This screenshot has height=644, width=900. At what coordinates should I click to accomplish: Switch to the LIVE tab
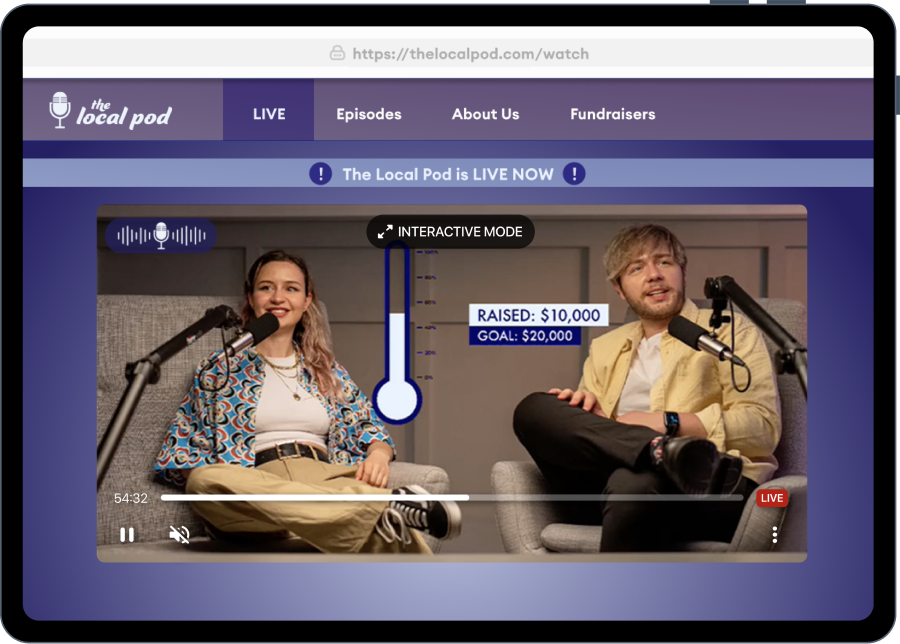pos(269,114)
